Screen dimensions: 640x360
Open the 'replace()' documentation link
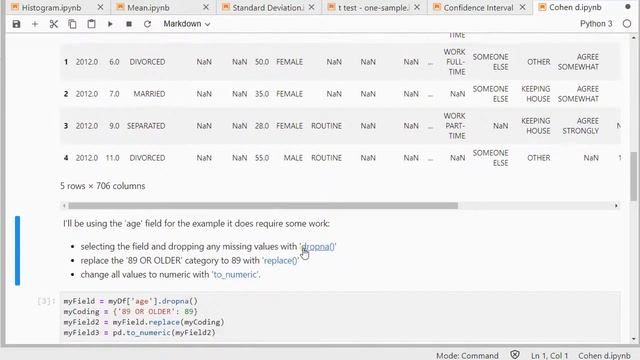tap(280, 260)
